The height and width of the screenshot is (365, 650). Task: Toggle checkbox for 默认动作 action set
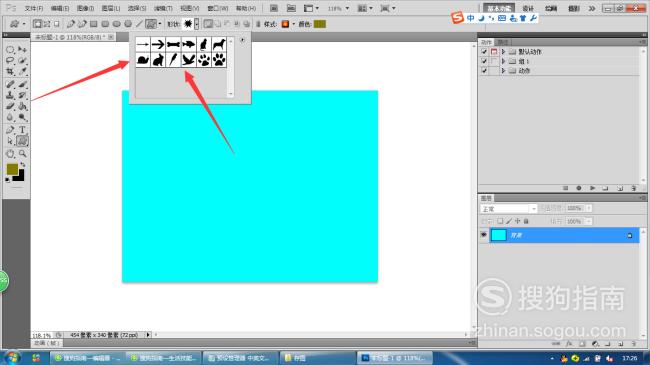[x=484, y=51]
